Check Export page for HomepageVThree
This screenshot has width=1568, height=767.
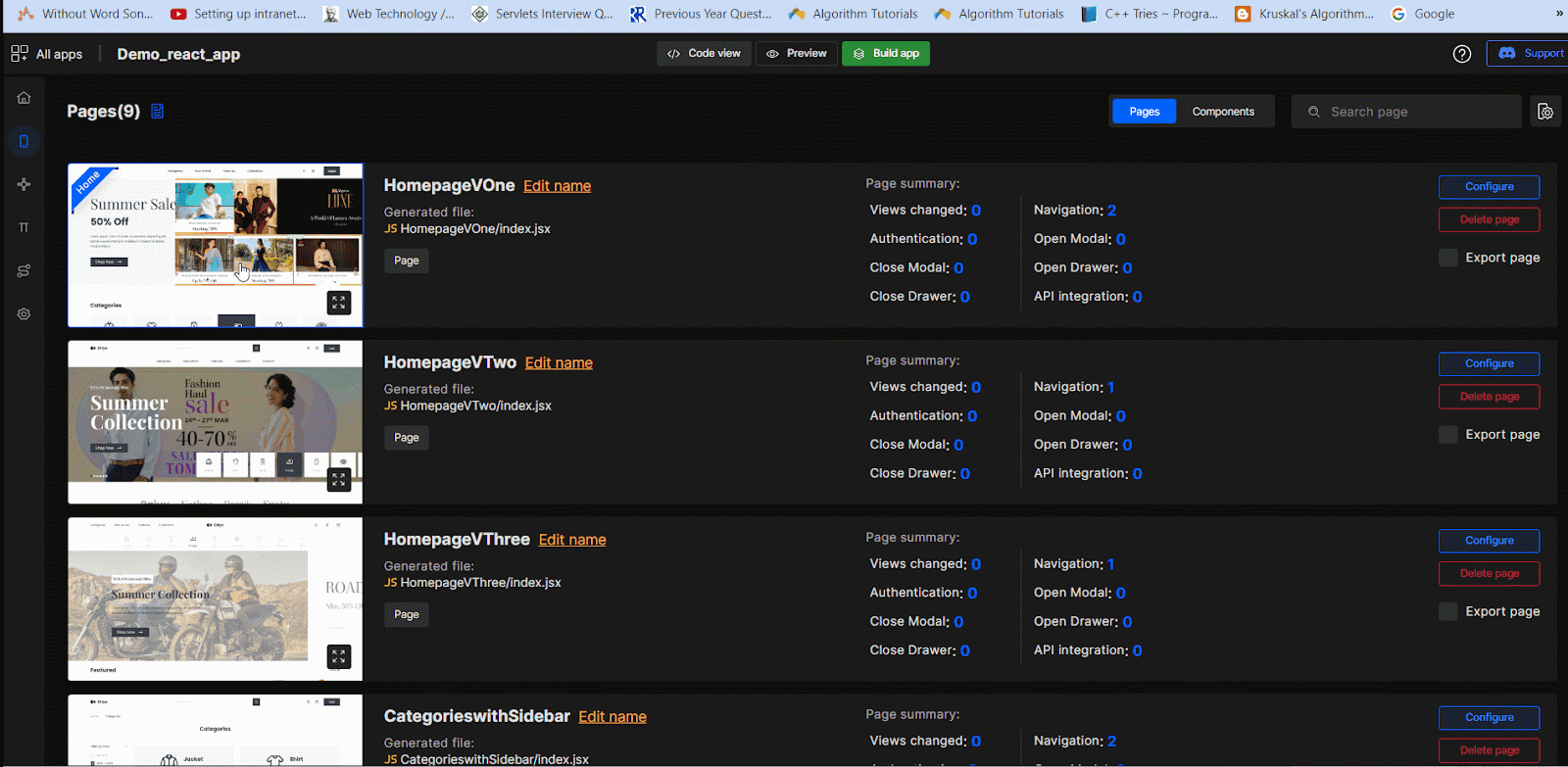[1447, 611]
